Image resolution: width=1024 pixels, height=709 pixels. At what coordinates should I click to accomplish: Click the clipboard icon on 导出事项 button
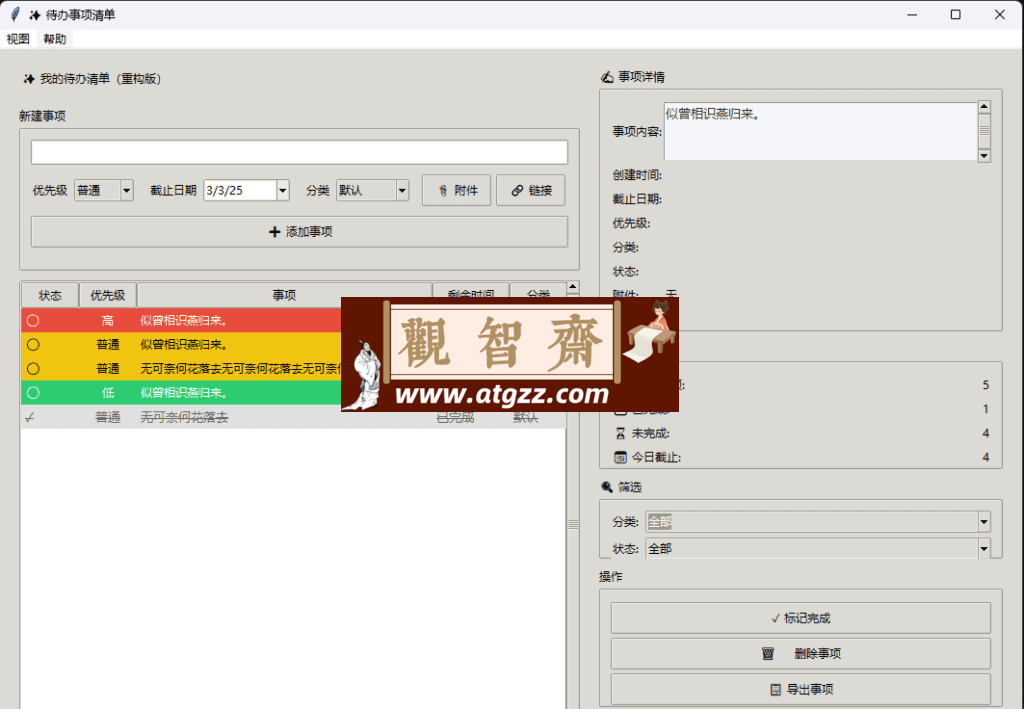pos(775,689)
